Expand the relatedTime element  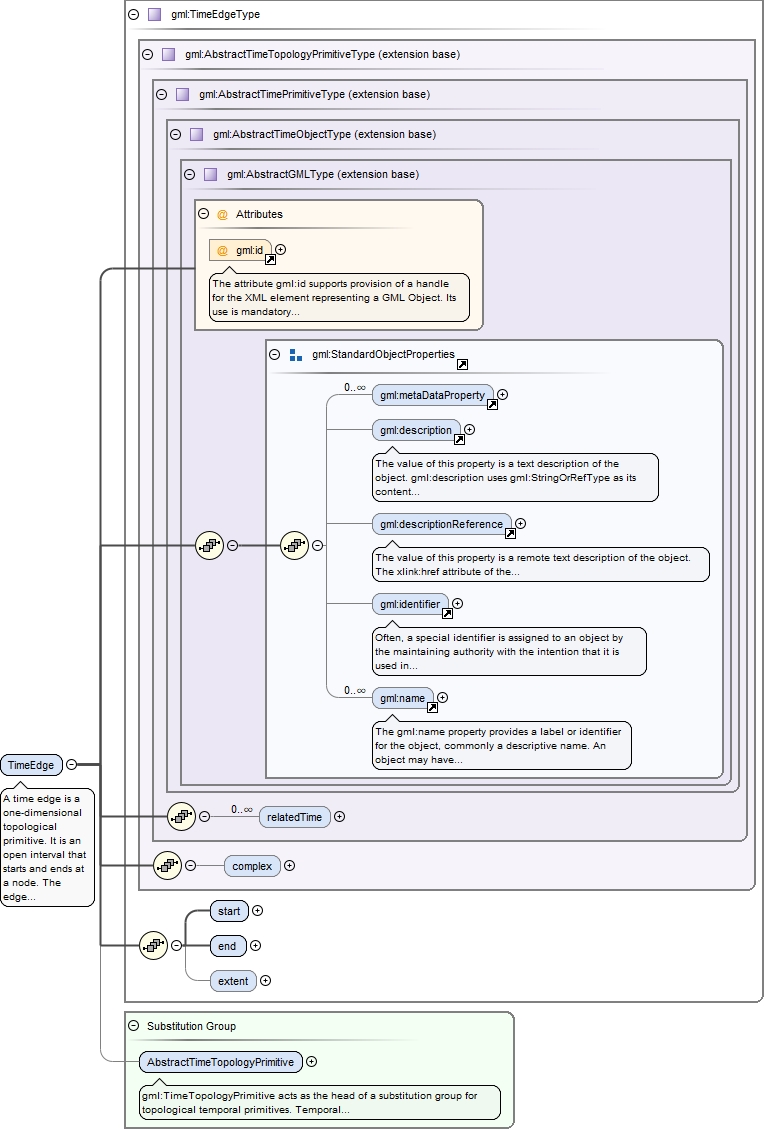tap(339, 817)
